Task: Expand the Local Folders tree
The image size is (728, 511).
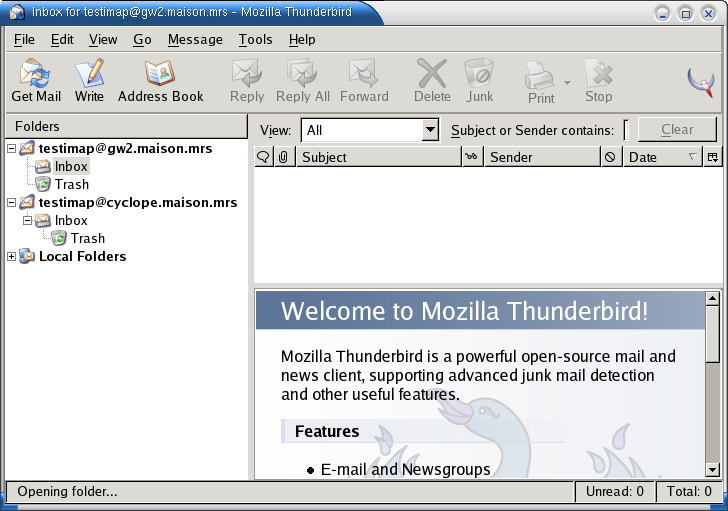Action: 11,257
